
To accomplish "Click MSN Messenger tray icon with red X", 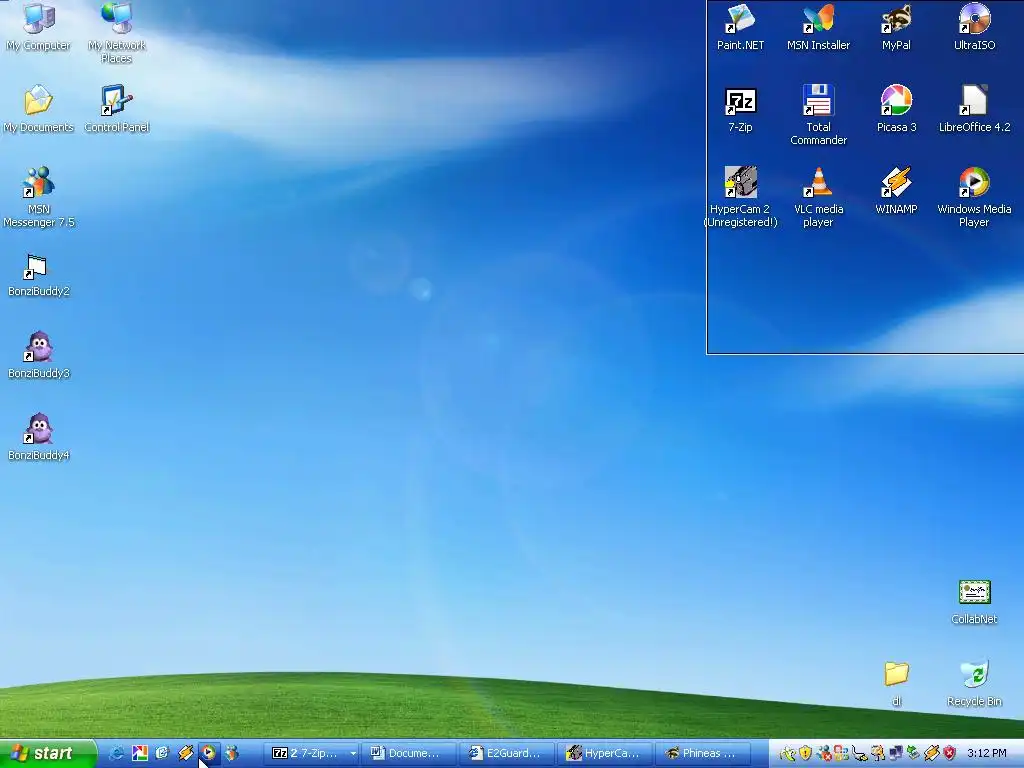I will pyautogui.click(x=824, y=753).
